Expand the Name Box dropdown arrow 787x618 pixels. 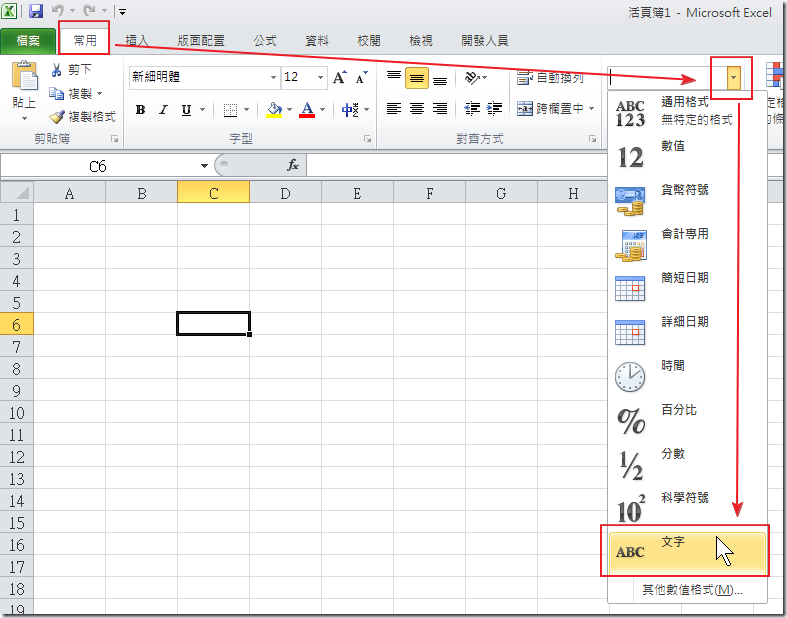tap(204, 166)
